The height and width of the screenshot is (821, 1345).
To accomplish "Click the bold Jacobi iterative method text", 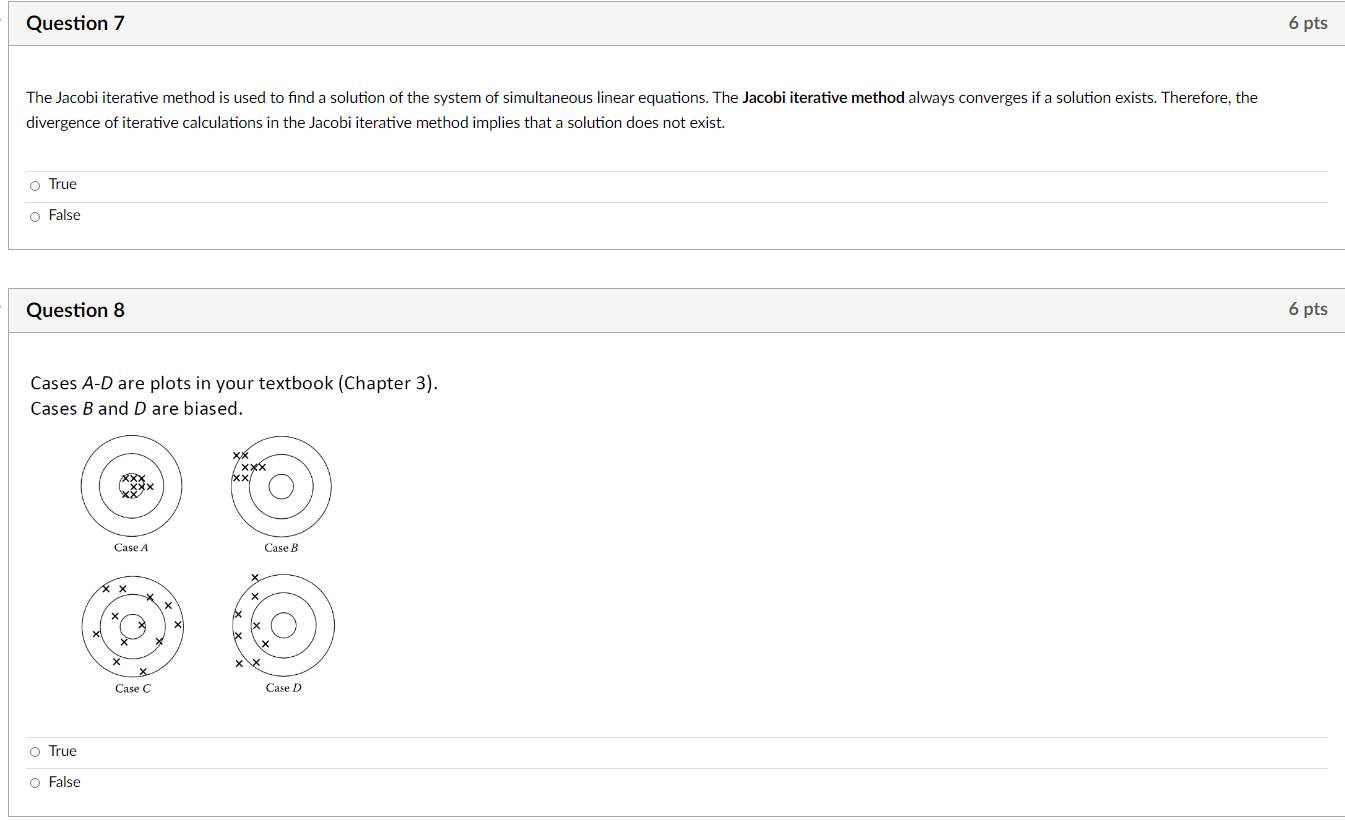I will (820, 97).
